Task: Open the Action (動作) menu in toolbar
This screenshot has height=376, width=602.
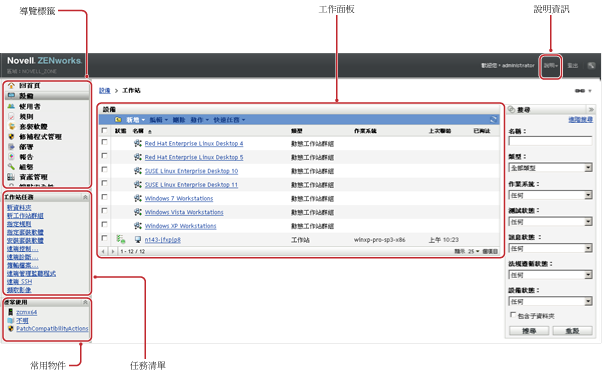Action: coord(200,120)
